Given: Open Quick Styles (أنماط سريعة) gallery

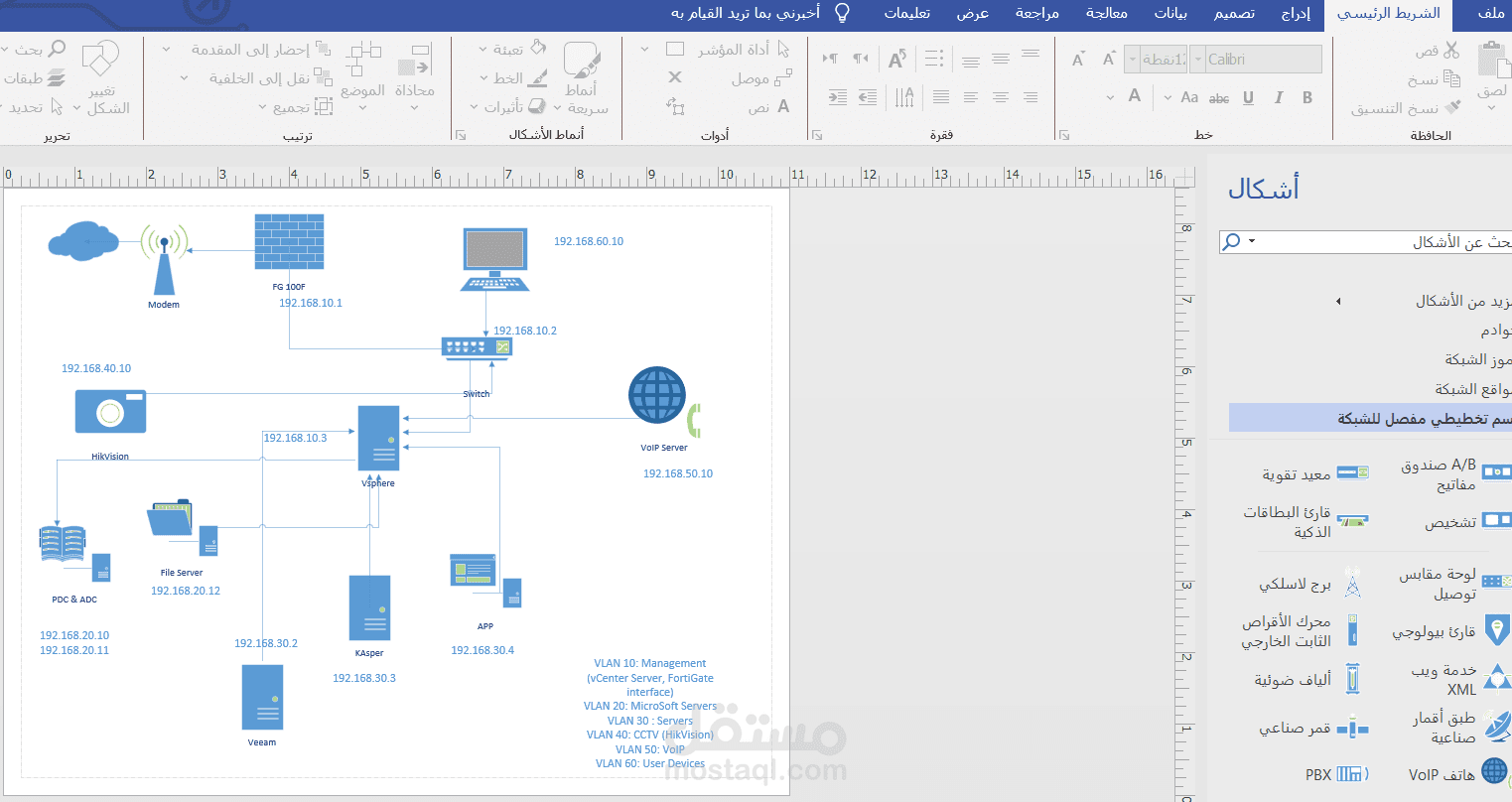Looking at the screenshot, I should pos(582,77).
